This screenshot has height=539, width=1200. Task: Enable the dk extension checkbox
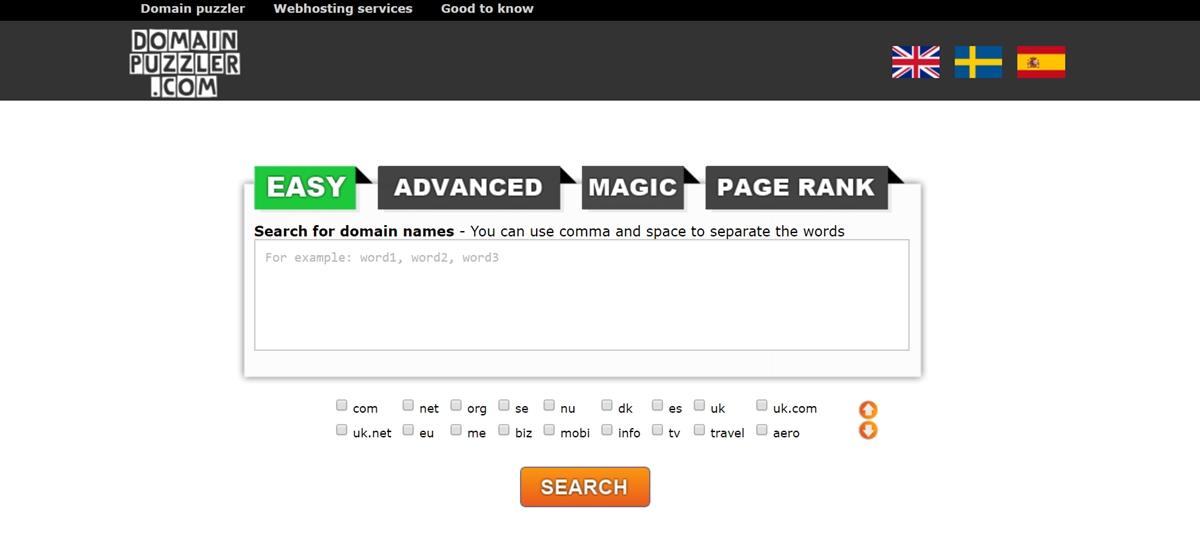(x=607, y=406)
